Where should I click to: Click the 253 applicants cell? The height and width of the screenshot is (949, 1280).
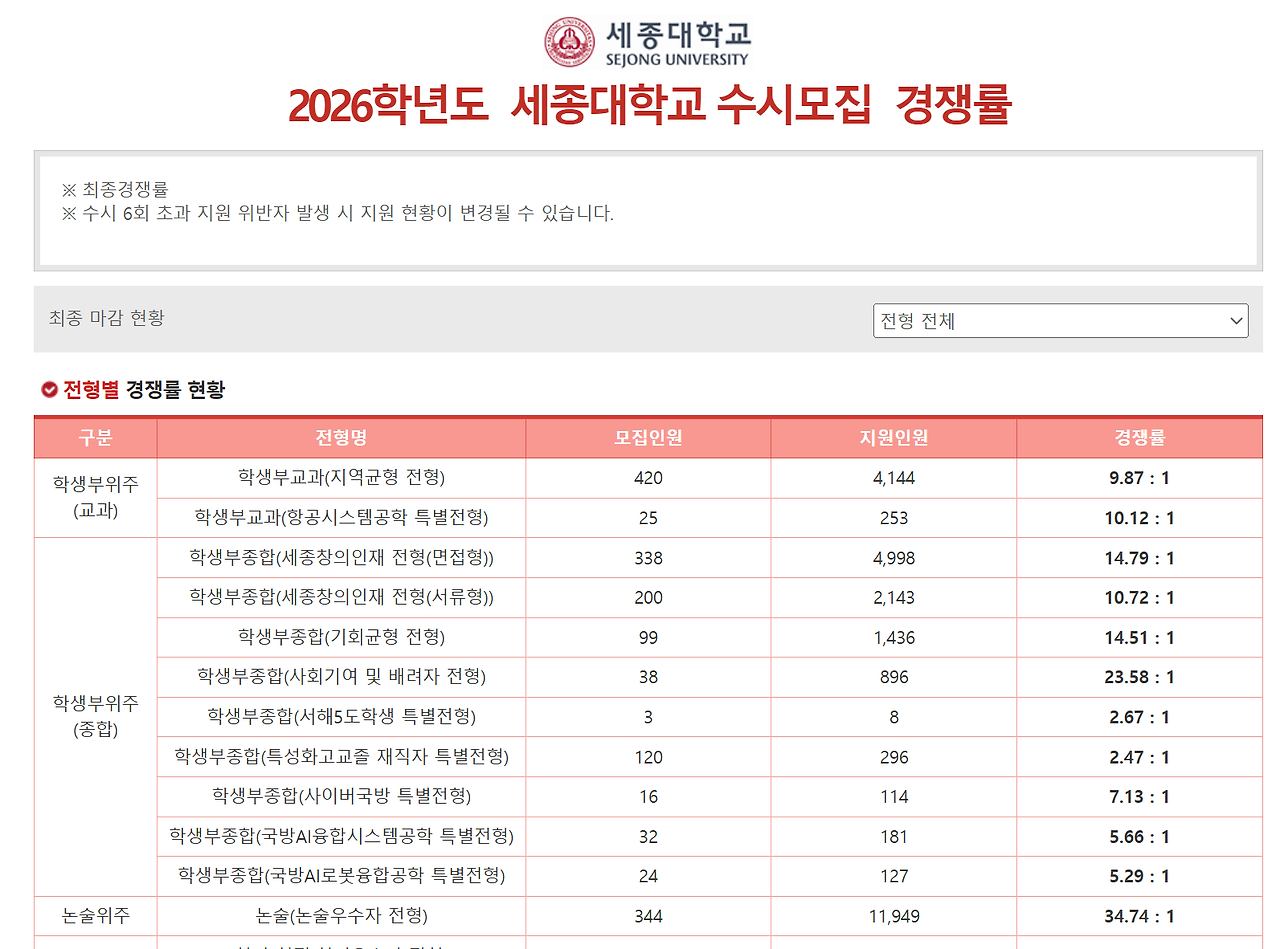point(894,518)
